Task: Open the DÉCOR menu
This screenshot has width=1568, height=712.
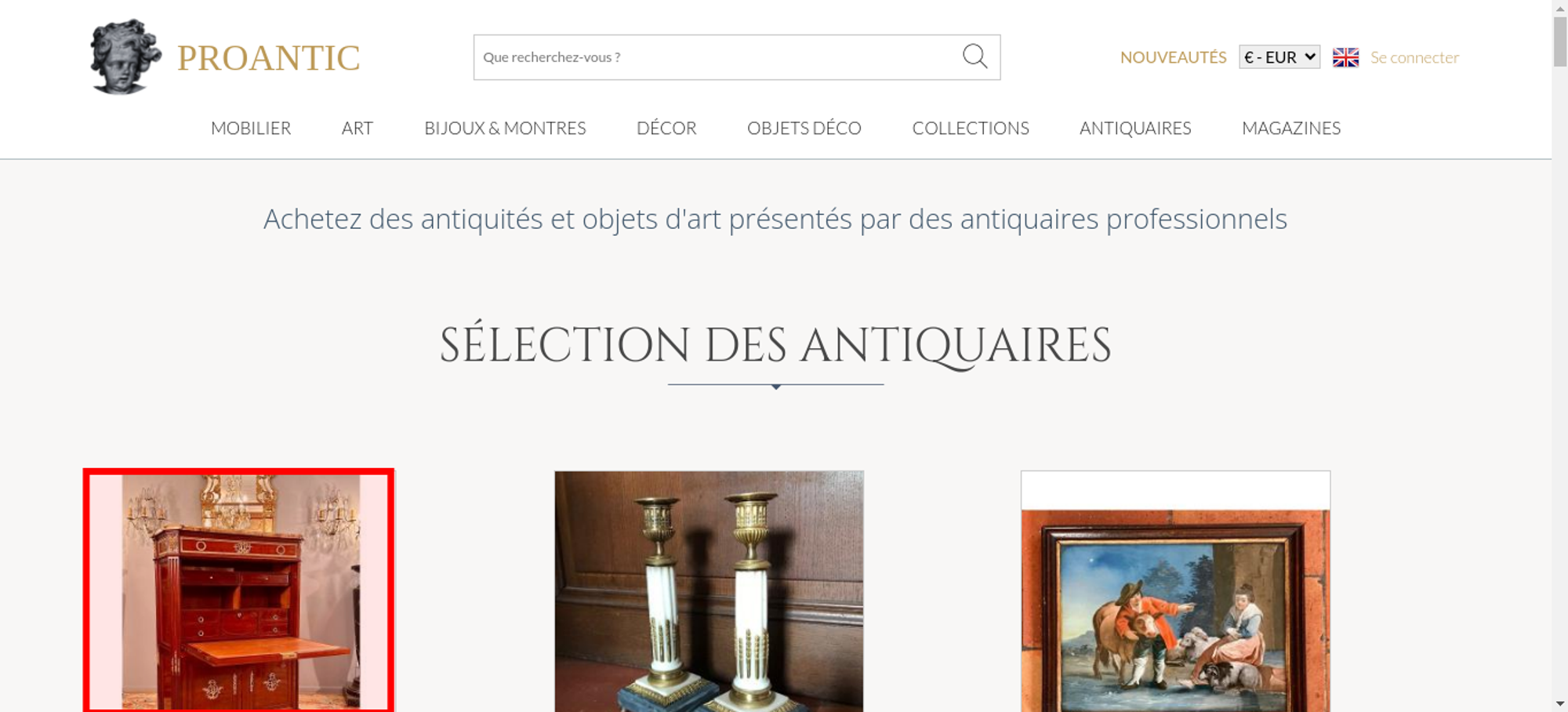Action: [x=666, y=128]
